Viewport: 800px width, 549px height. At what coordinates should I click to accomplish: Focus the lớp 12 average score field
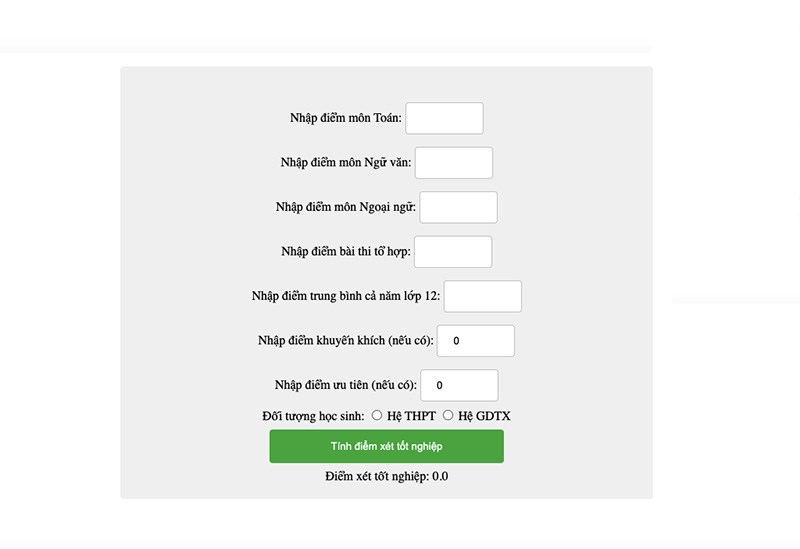(x=483, y=296)
